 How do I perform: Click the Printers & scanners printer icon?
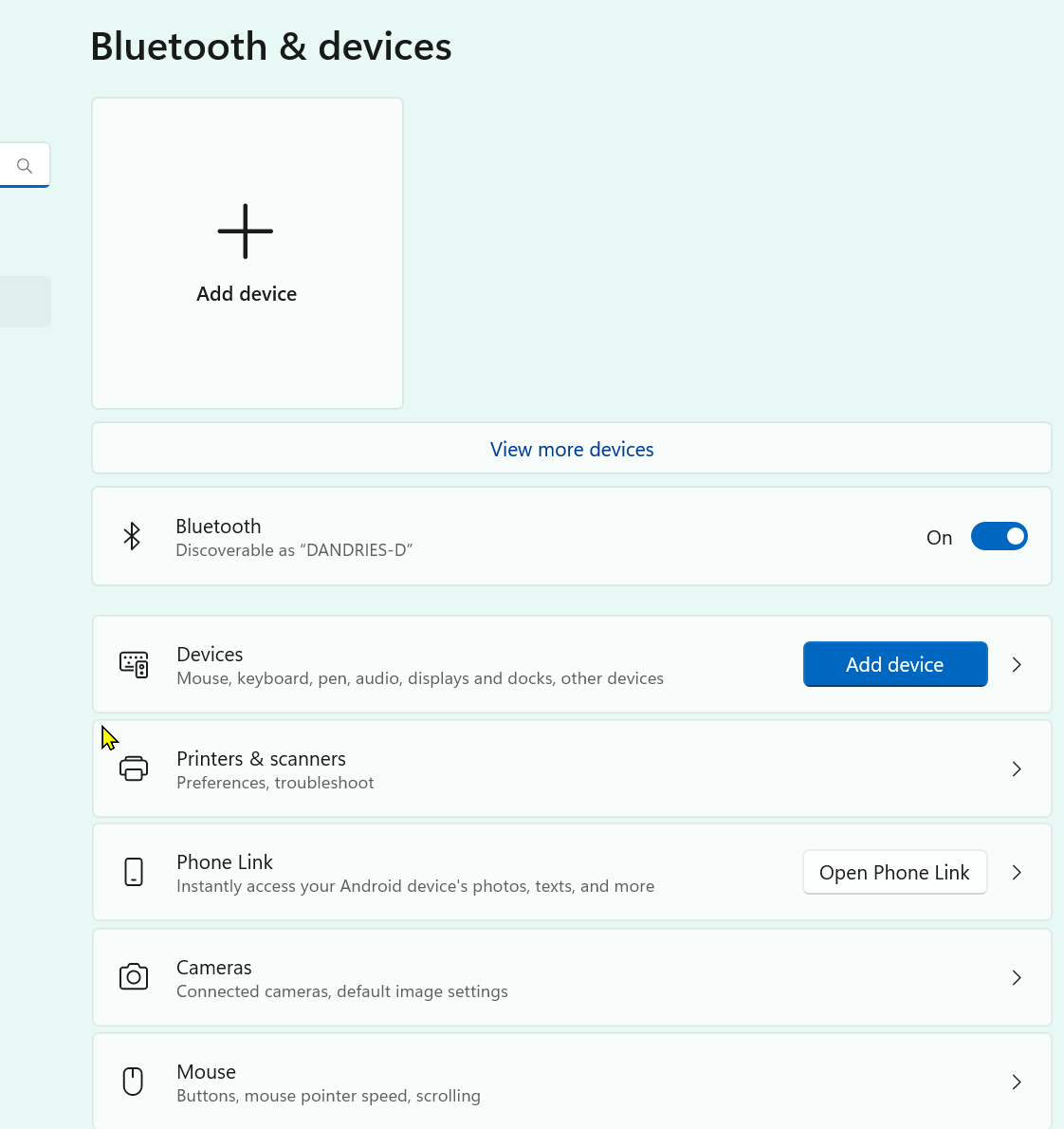[x=134, y=768]
